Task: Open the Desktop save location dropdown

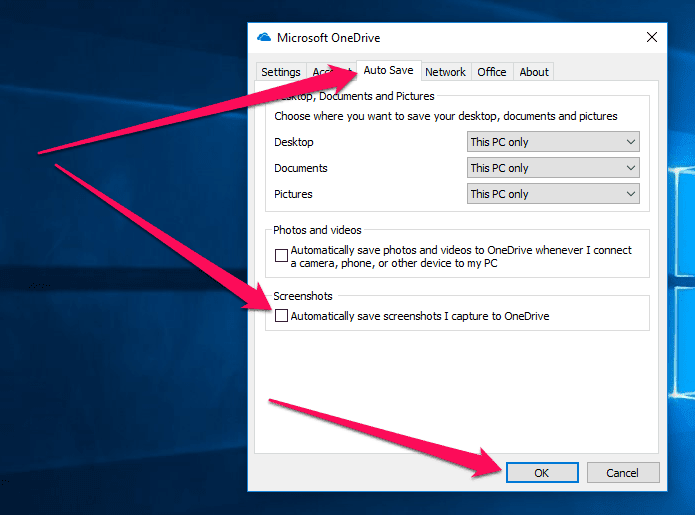Action: 553,142
